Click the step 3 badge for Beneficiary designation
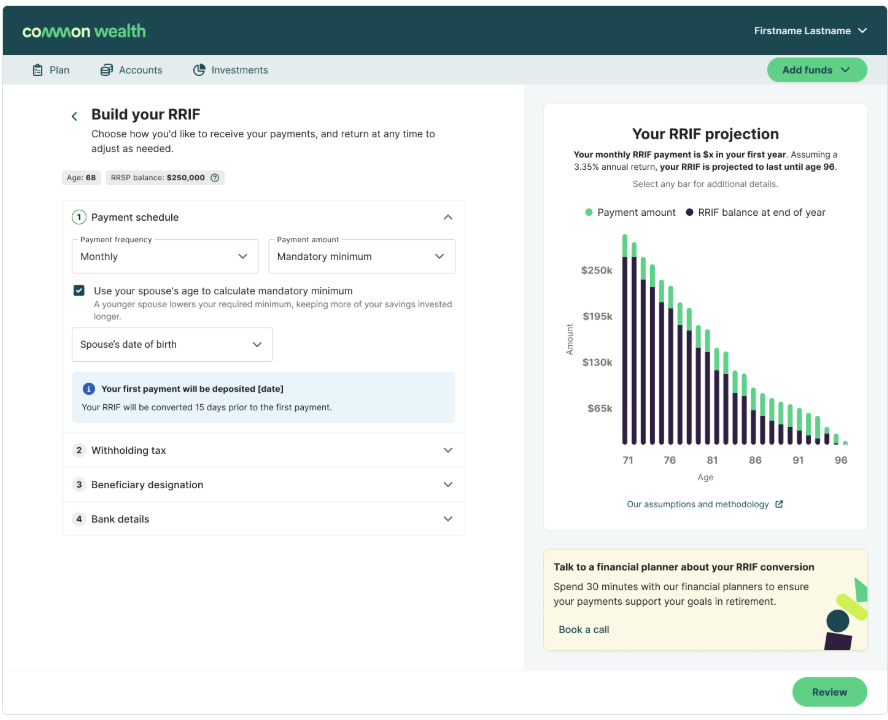 click(x=79, y=484)
